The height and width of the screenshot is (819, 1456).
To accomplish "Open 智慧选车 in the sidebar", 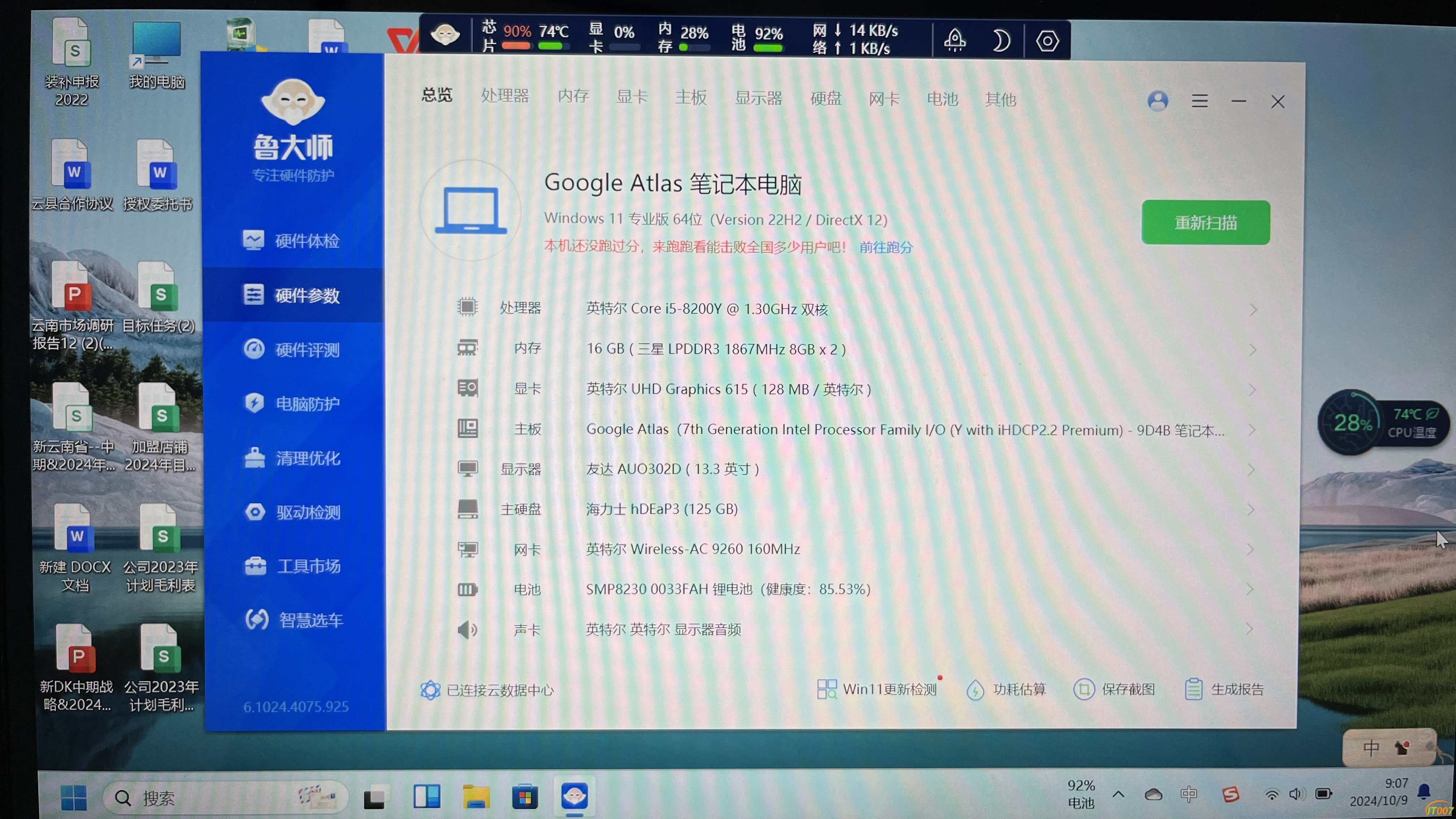I will (294, 620).
